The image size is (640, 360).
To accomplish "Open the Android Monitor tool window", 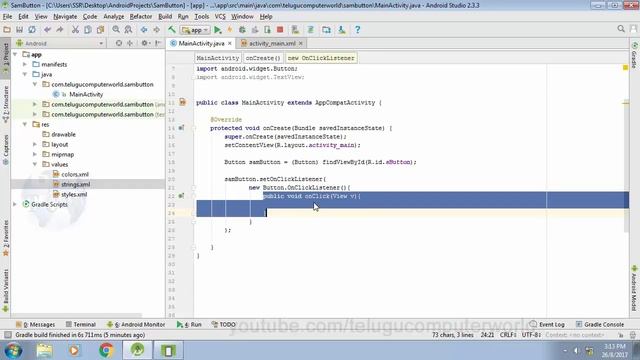I will 136,324.
